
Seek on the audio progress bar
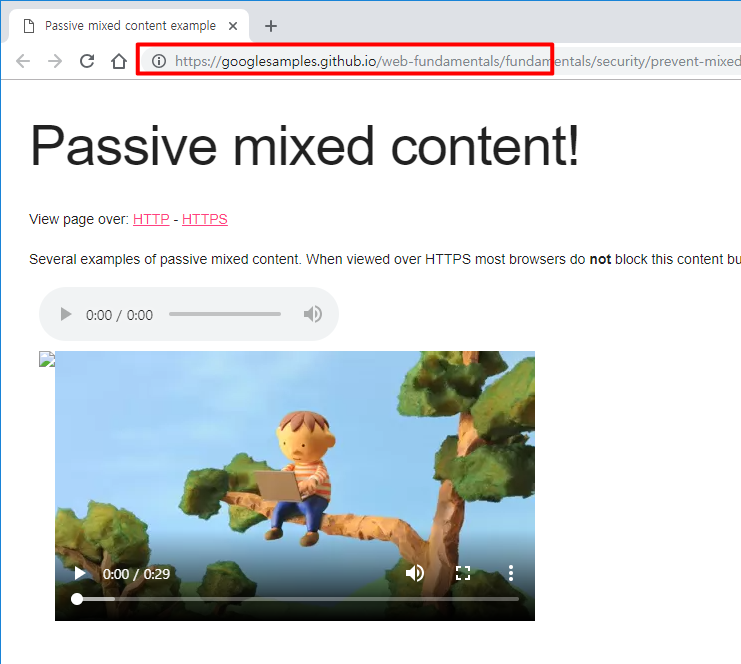point(225,314)
